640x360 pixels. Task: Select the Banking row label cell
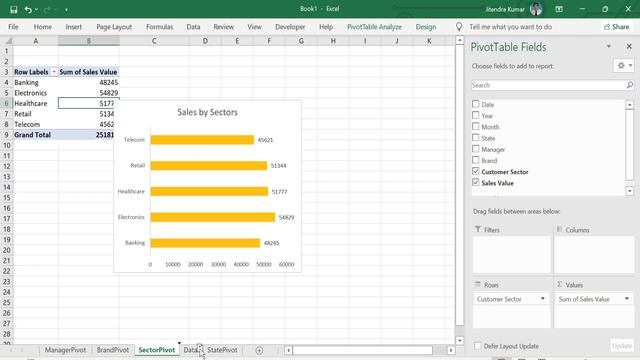[36, 82]
